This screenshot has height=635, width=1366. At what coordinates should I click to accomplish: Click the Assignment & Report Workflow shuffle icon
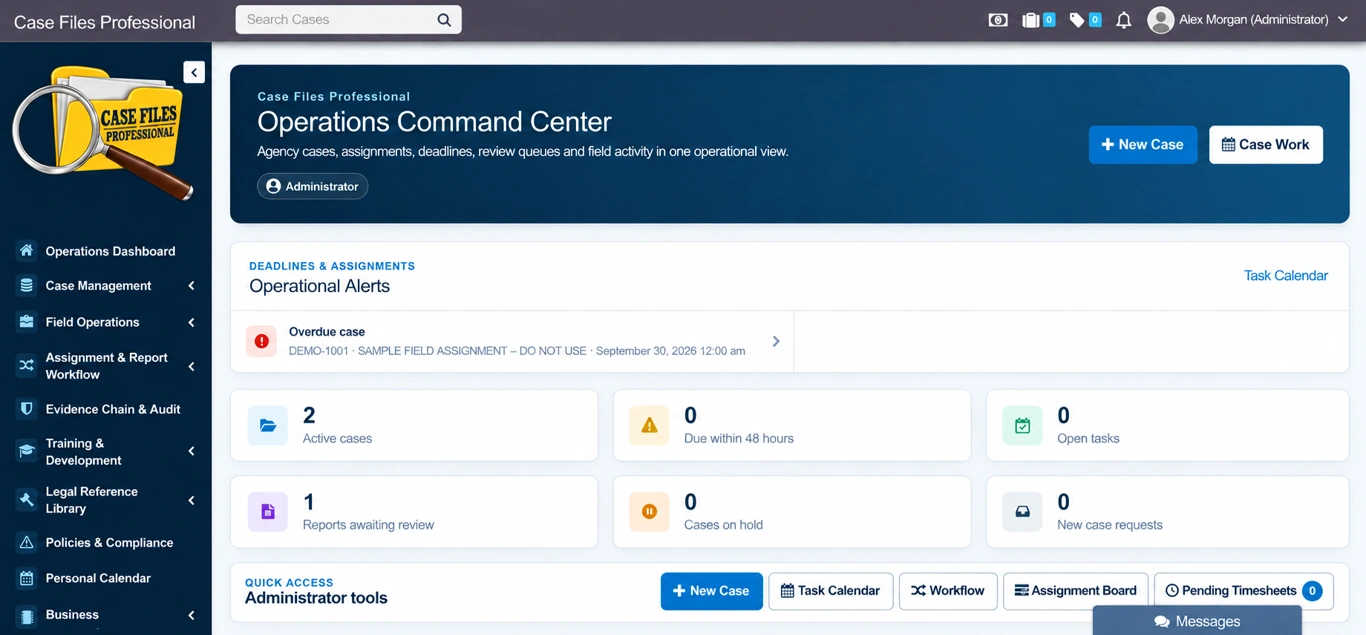pyautogui.click(x=27, y=366)
